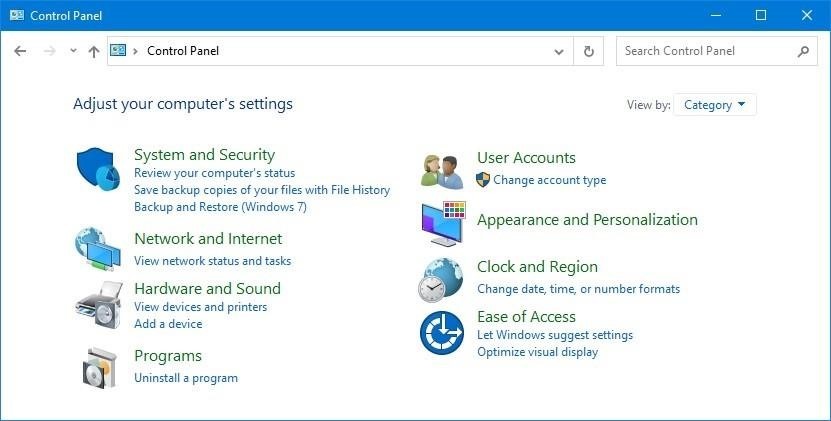Open the System and Security shield icon

99,170
